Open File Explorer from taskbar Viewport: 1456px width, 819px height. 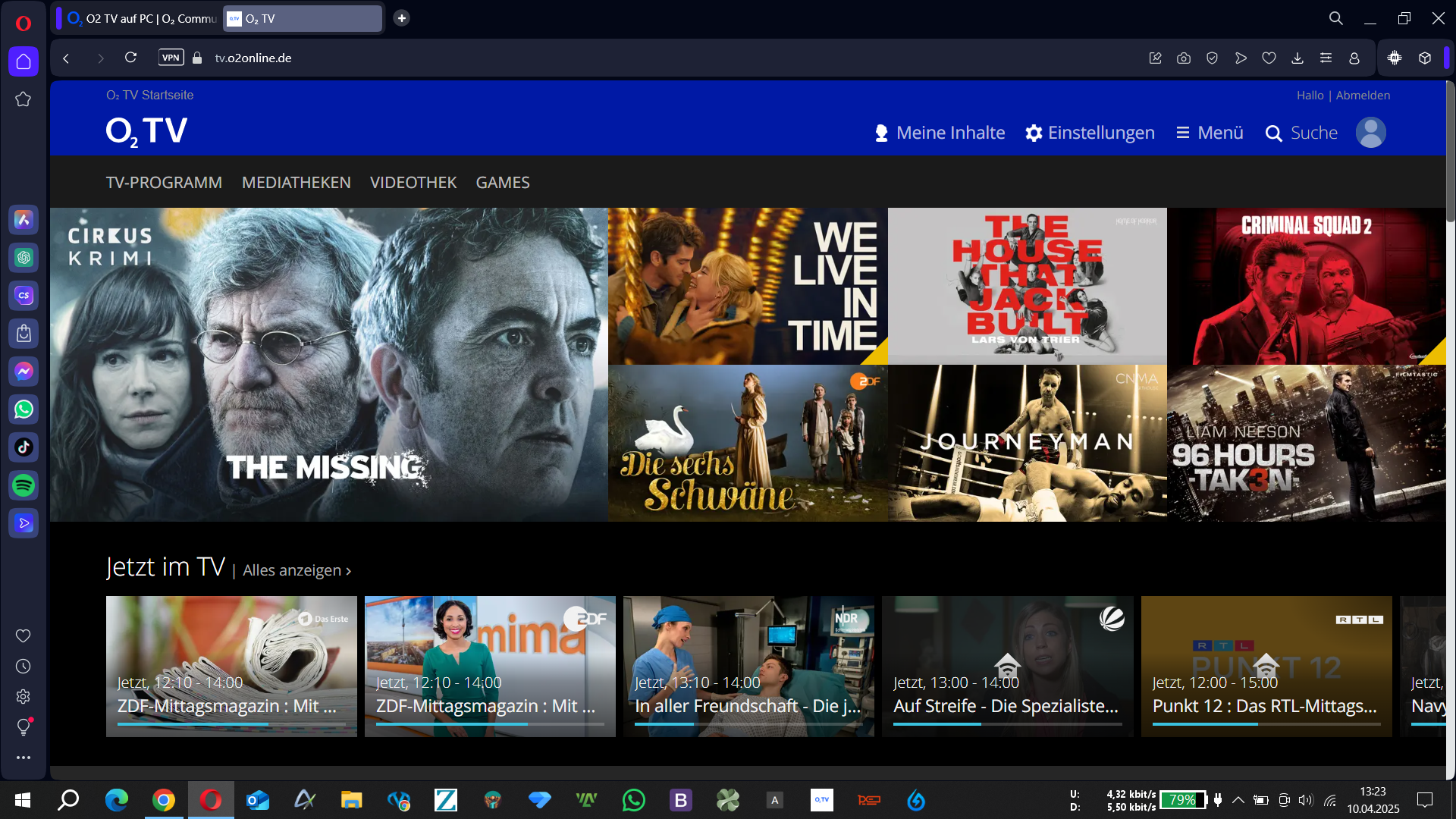(x=352, y=800)
